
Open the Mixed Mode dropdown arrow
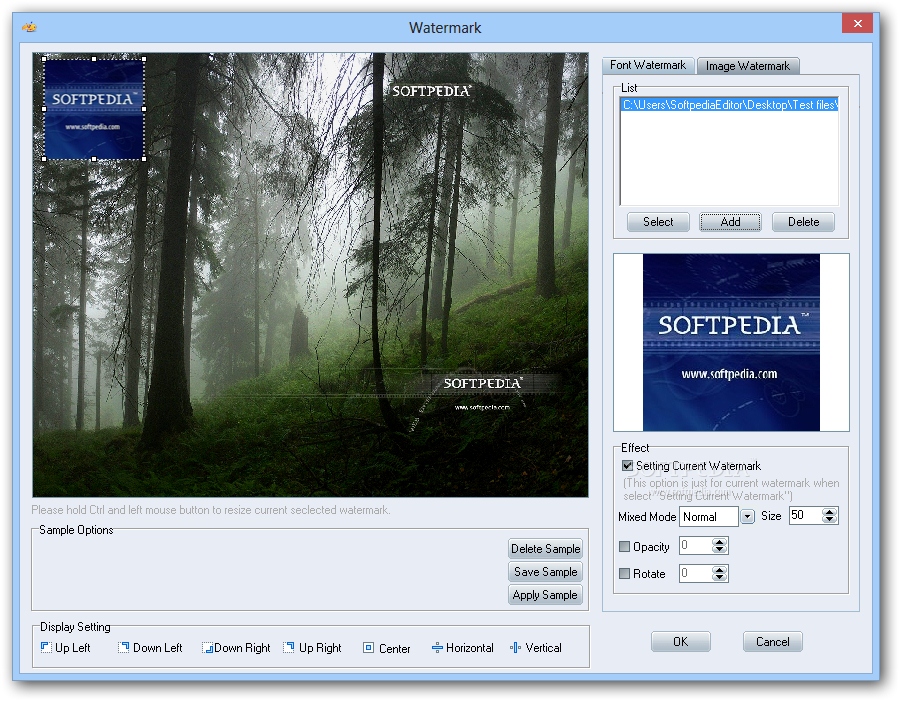(747, 517)
